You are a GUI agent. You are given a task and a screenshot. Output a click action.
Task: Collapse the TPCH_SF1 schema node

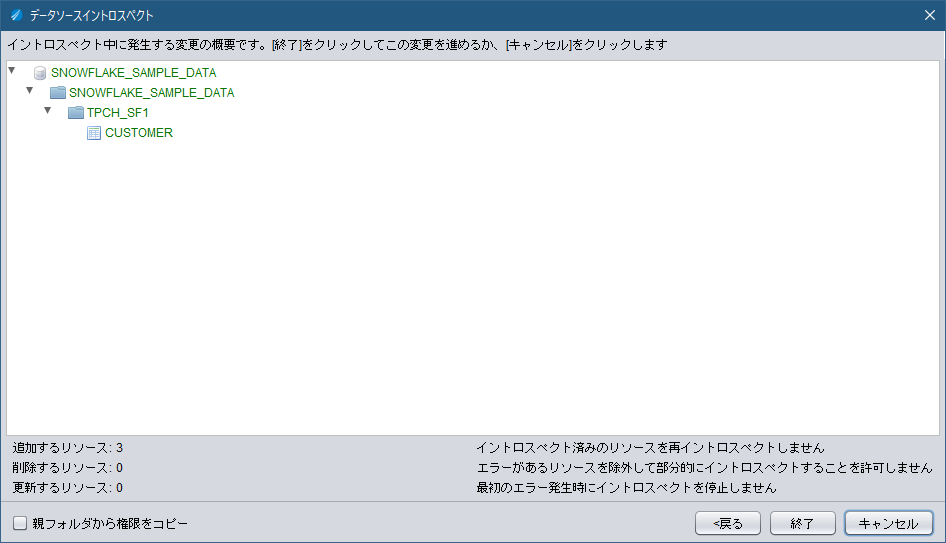48,110
